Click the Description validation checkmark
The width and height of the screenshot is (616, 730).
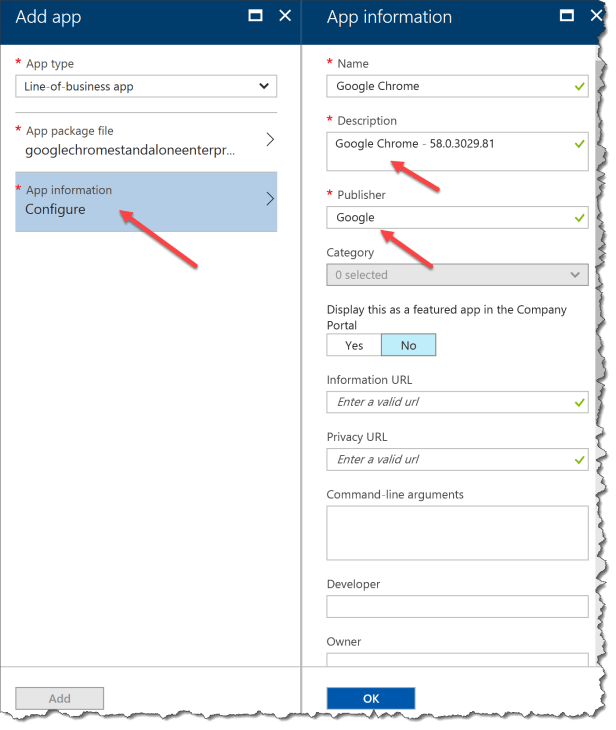coord(579,144)
